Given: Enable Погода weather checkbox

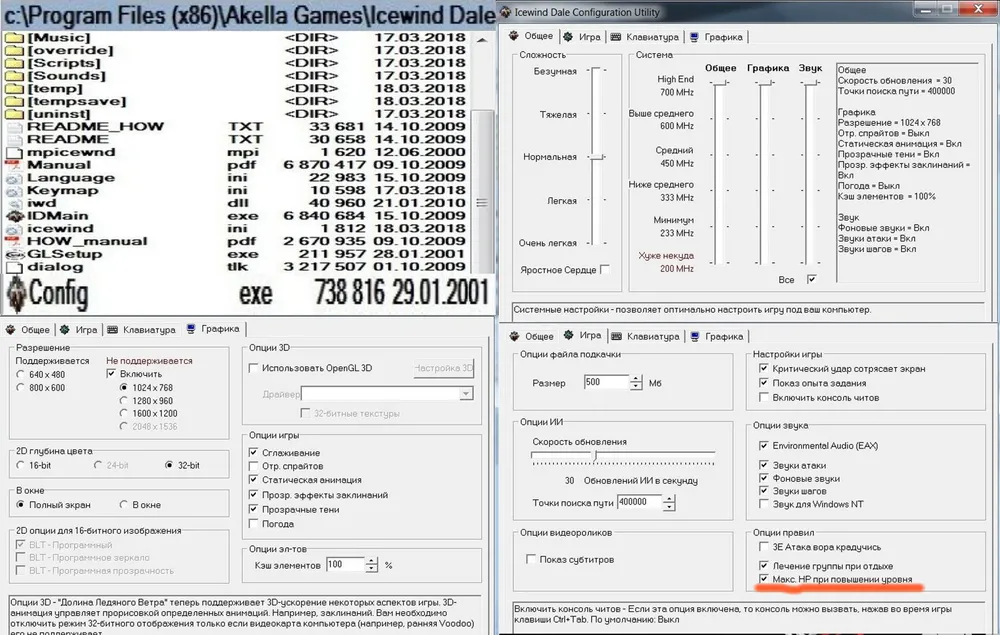Looking at the screenshot, I should 253,524.
